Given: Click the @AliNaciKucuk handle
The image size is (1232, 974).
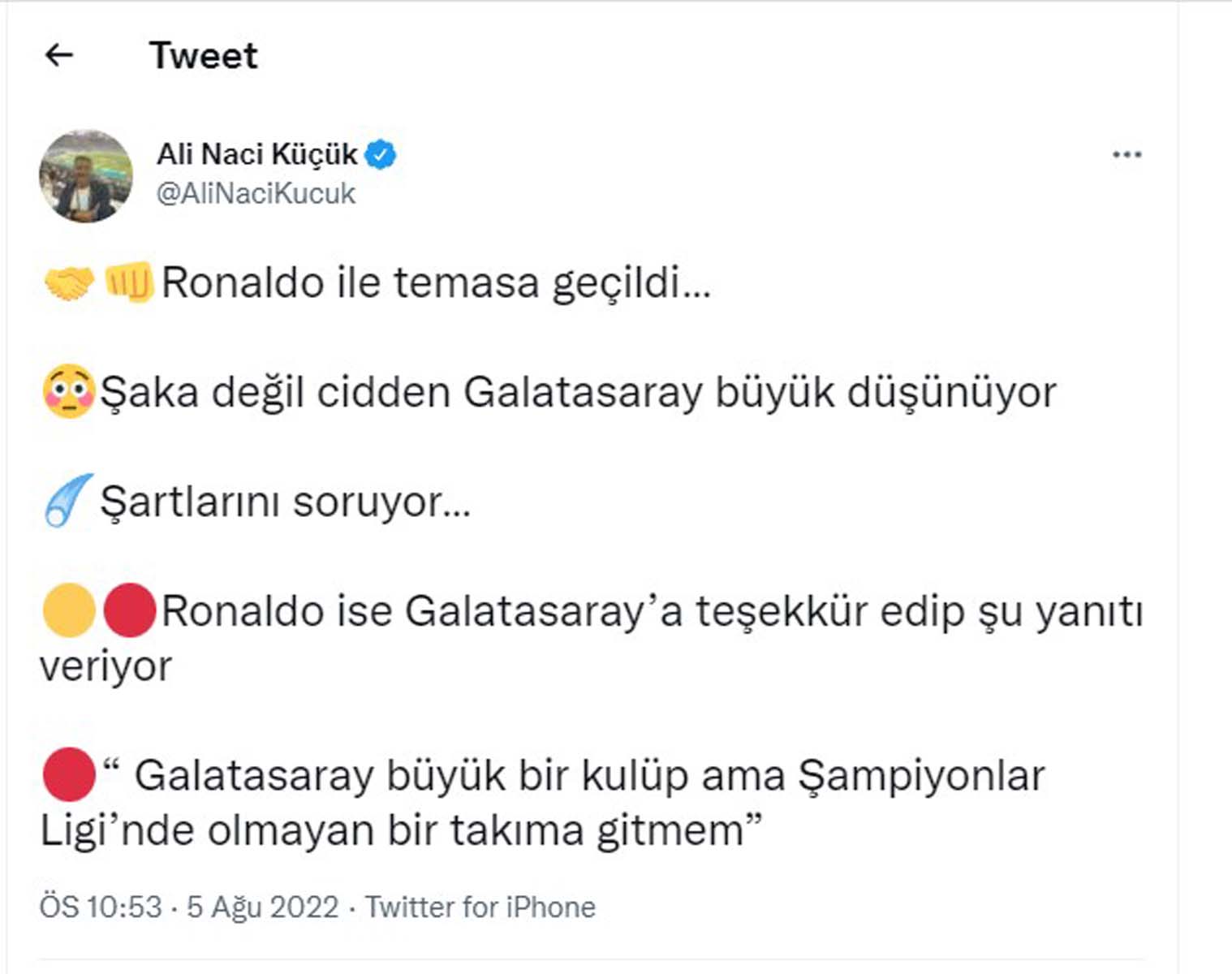Looking at the screenshot, I should (x=255, y=193).
